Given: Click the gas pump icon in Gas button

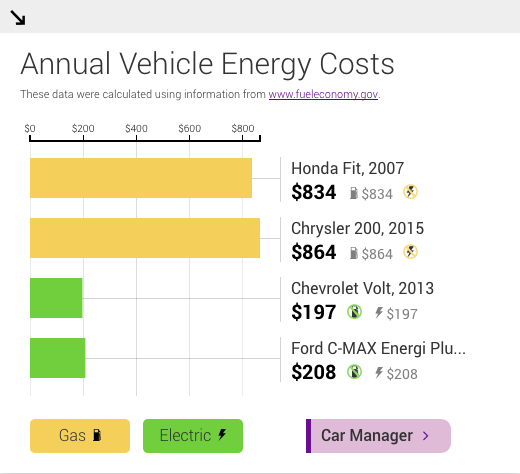Looking at the screenshot, I should coord(97,435).
